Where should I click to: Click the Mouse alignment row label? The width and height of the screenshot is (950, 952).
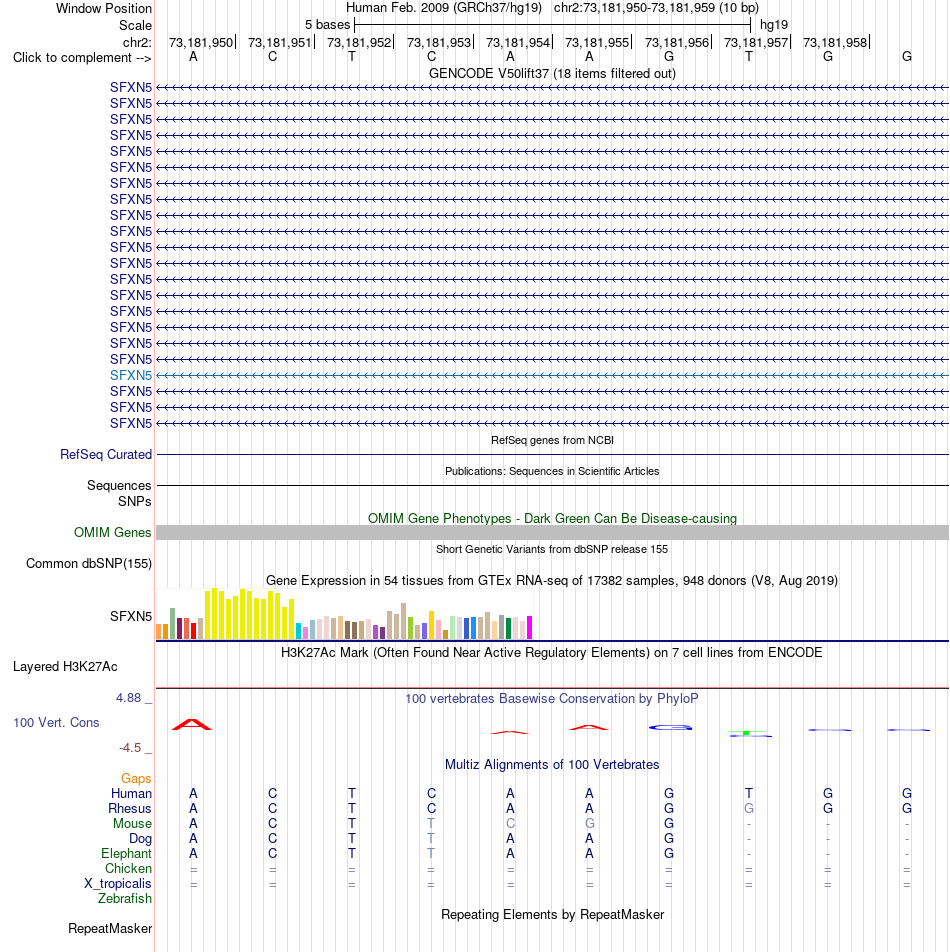tap(132, 824)
